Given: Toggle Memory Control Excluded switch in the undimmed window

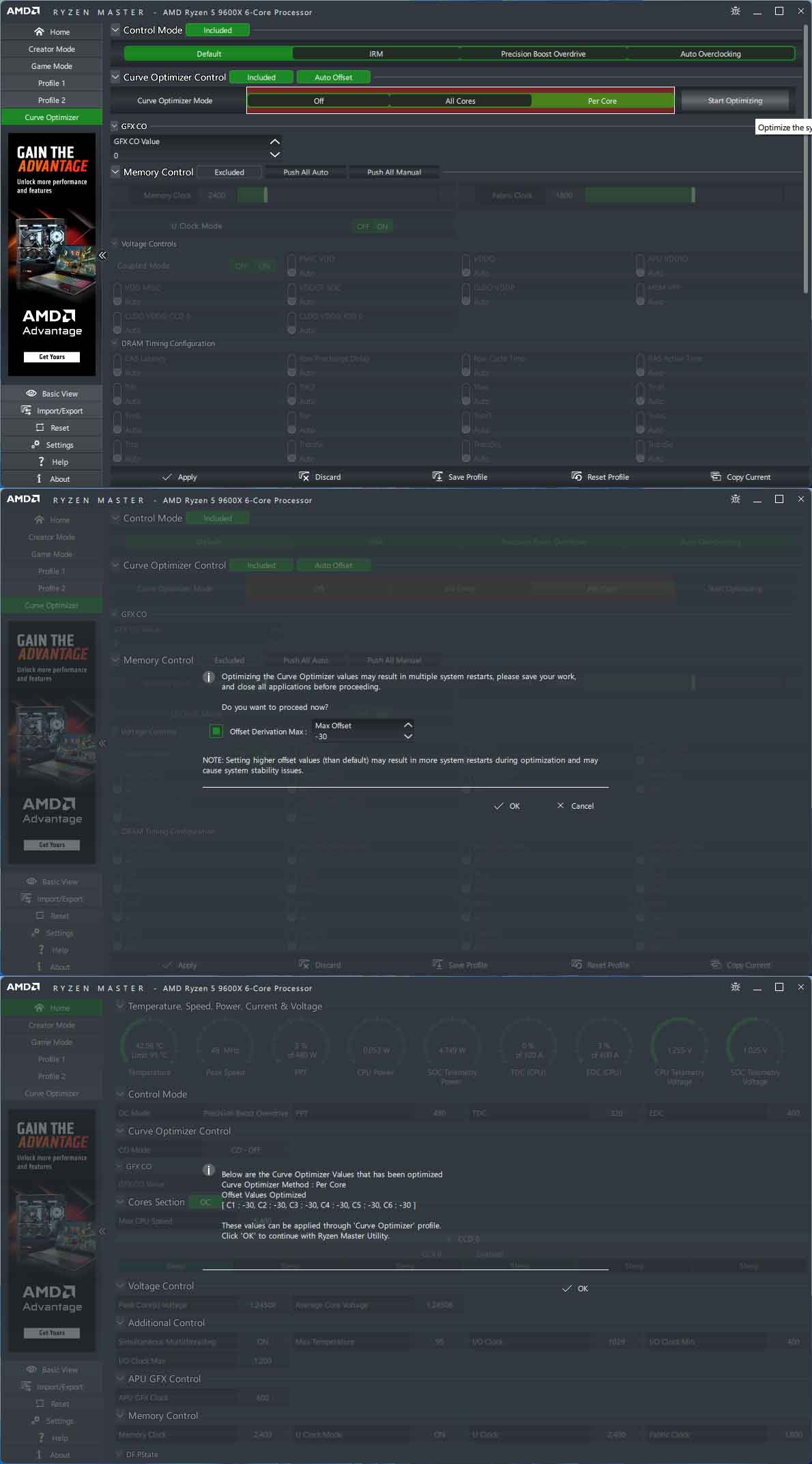Looking at the screenshot, I should [229, 172].
